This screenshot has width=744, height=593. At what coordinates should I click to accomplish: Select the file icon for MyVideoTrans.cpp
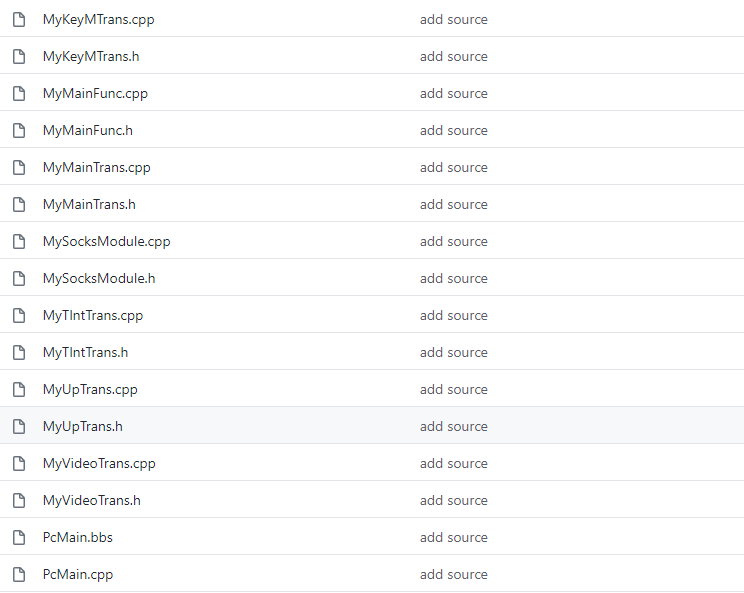[x=18, y=464]
